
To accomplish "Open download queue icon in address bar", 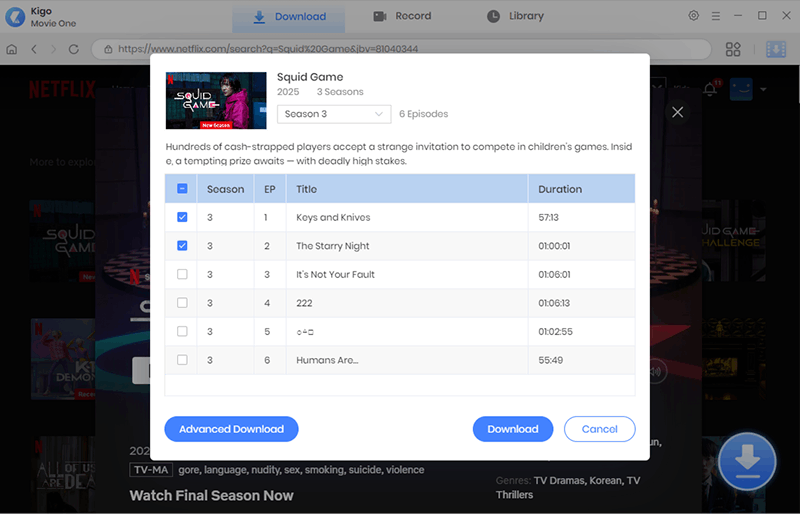I will [x=776, y=49].
